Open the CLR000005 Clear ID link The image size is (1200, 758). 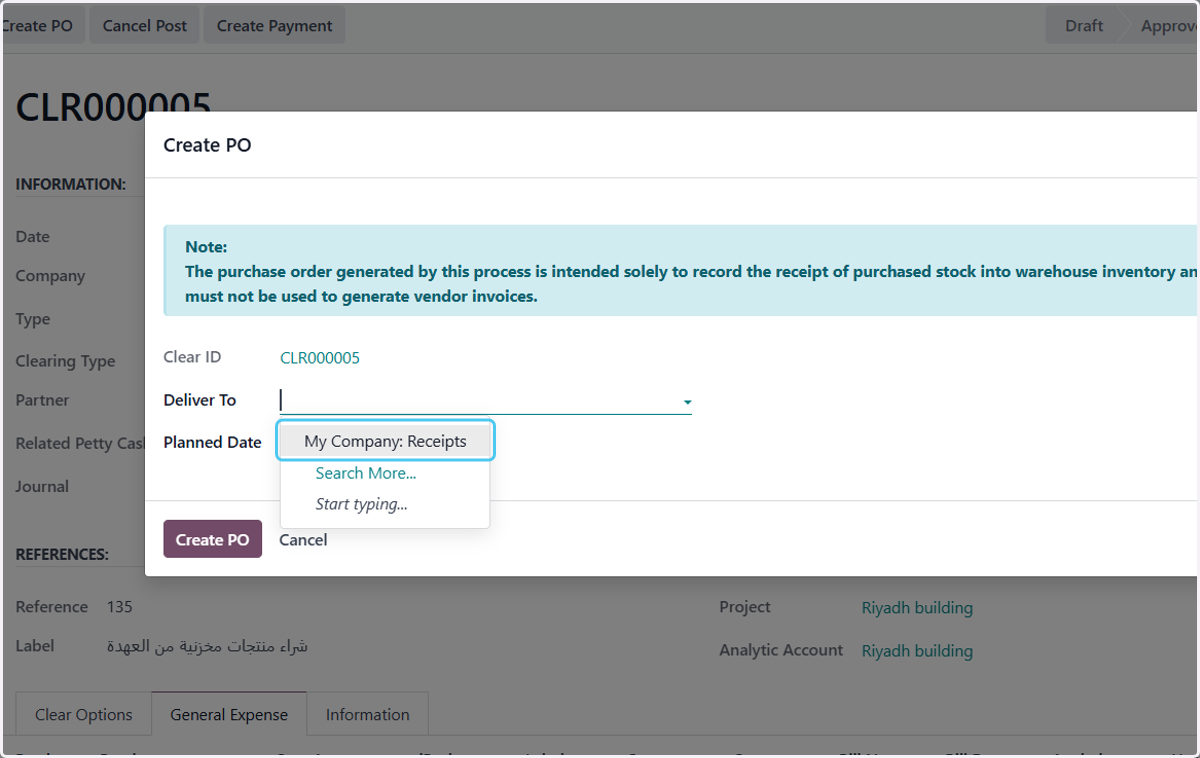pyautogui.click(x=320, y=358)
